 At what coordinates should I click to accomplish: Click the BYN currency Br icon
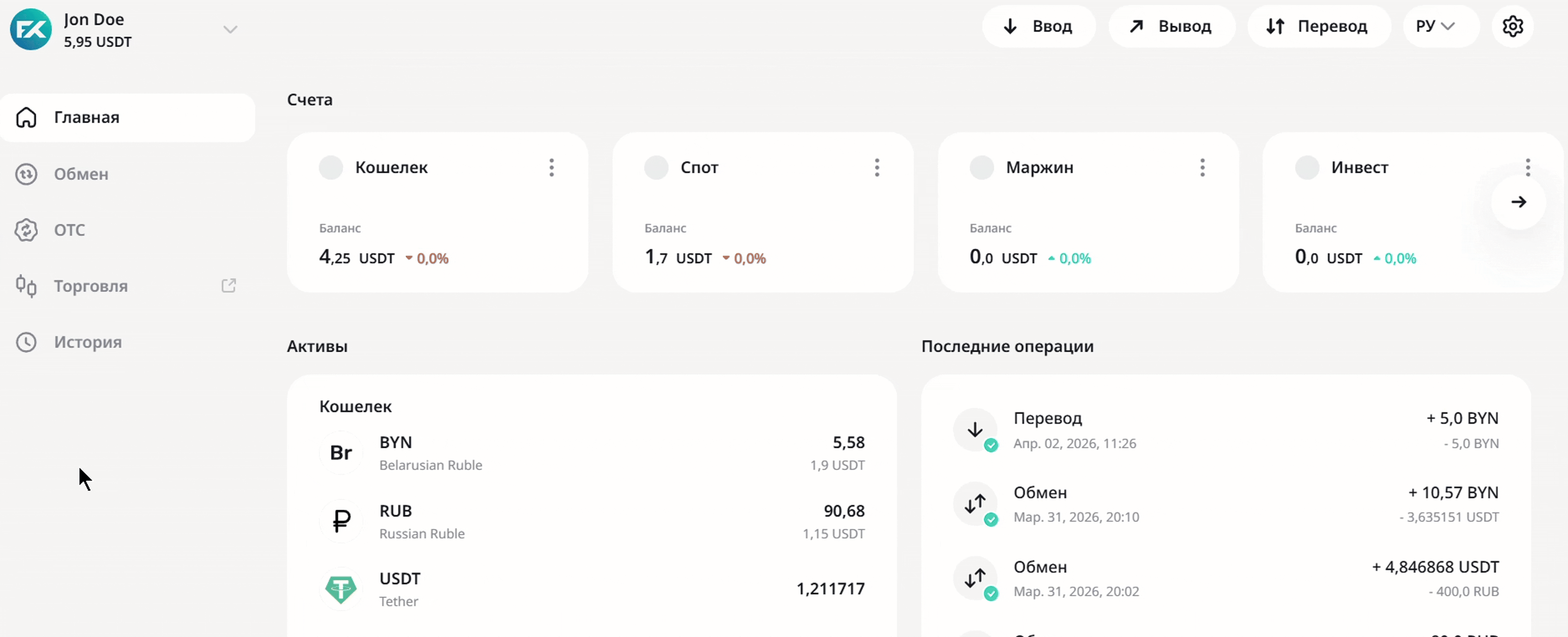point(341,452)
